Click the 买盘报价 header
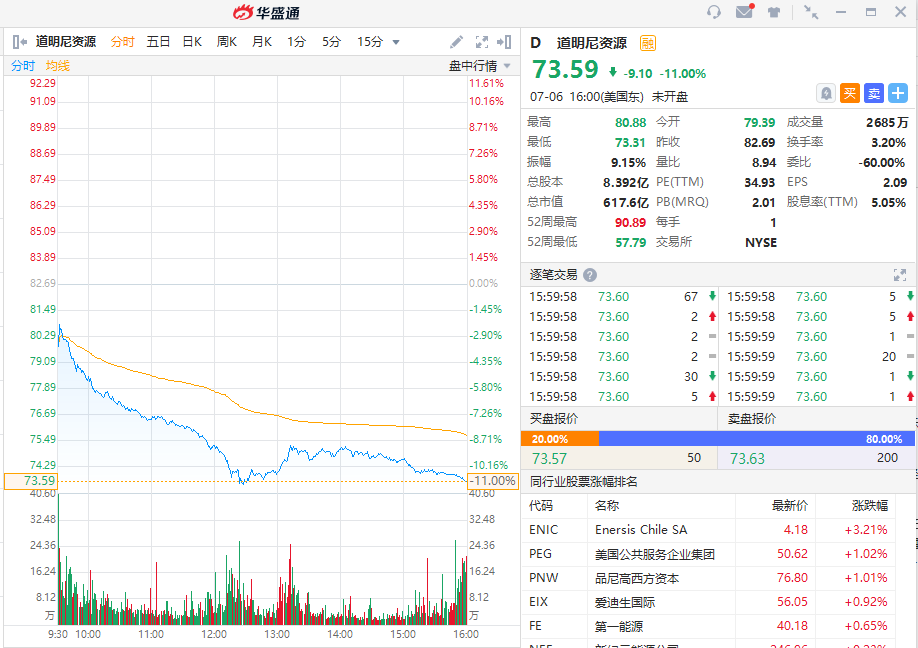 tap(553, 419)
